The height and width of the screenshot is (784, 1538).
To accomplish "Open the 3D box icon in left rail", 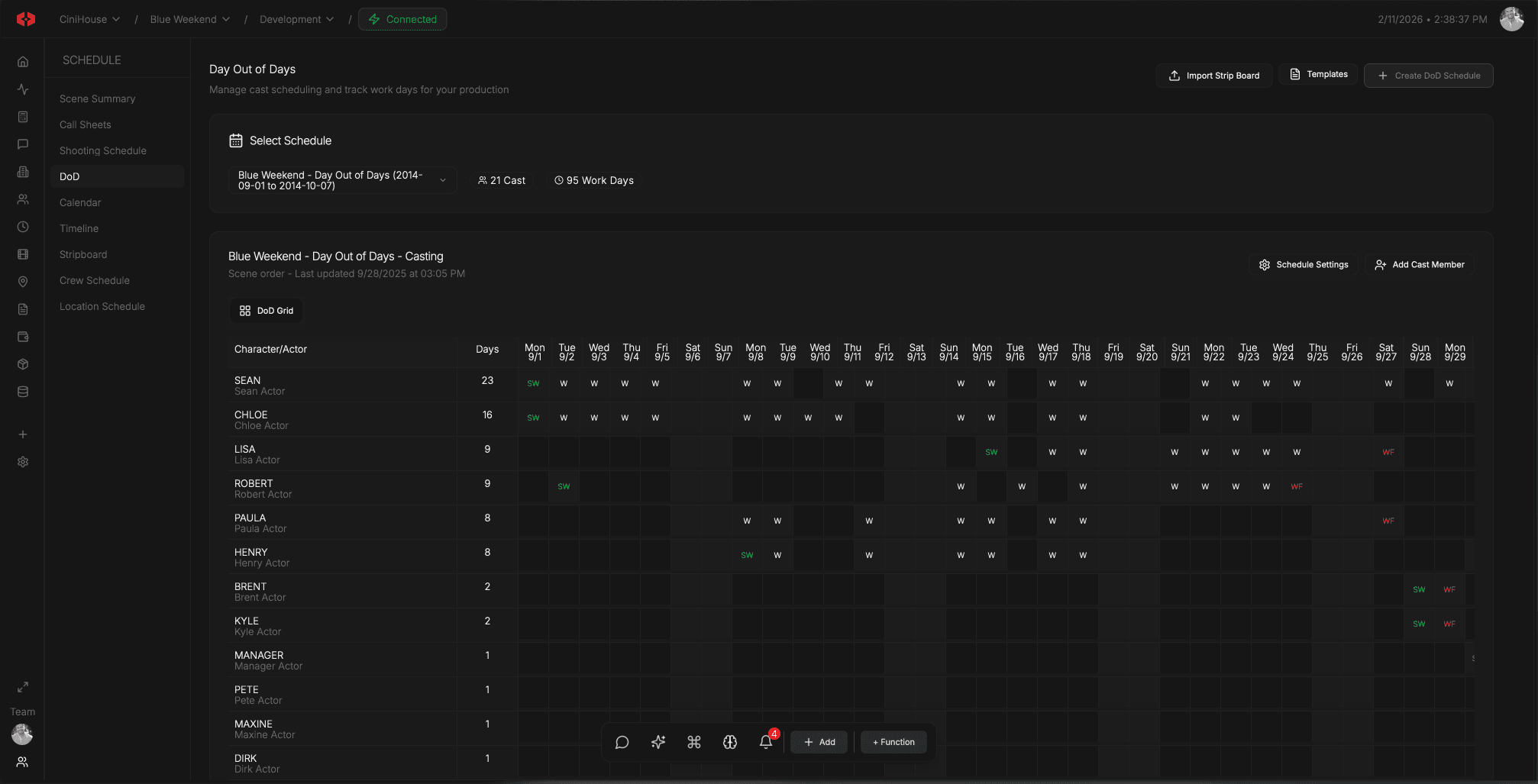I will click(x=23, y=364).
